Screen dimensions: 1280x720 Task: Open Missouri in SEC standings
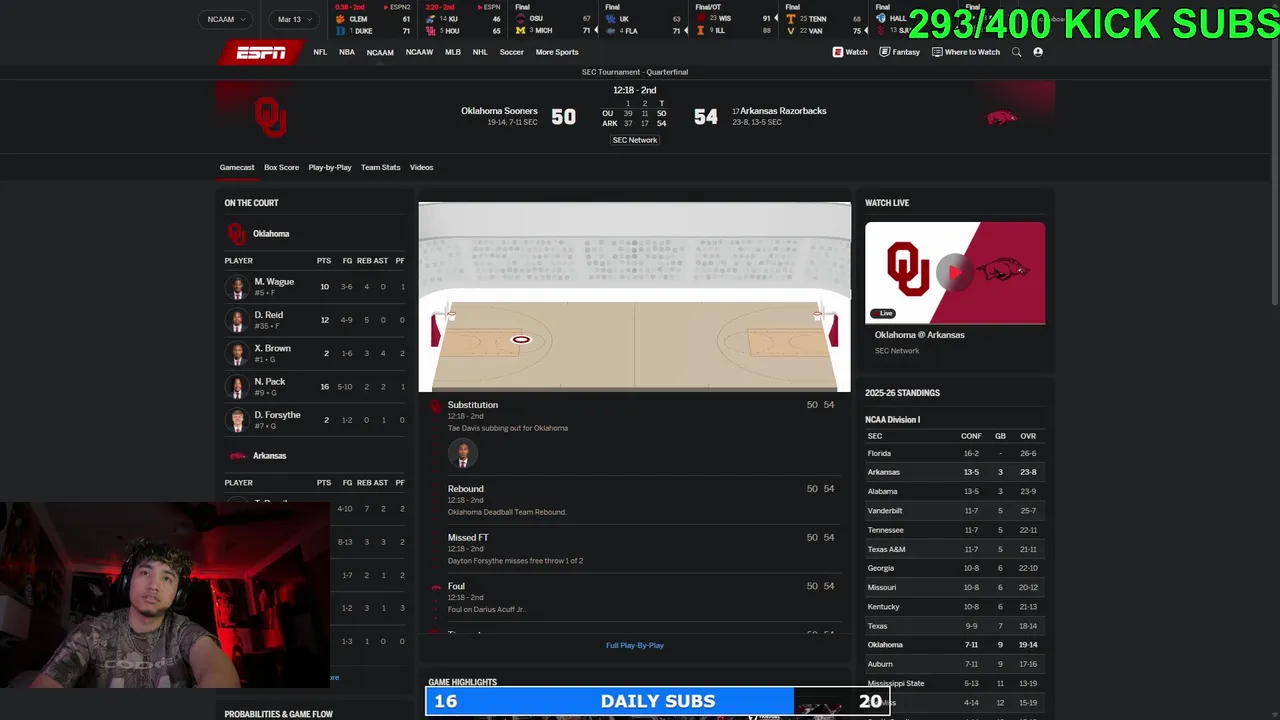point(882,587)
